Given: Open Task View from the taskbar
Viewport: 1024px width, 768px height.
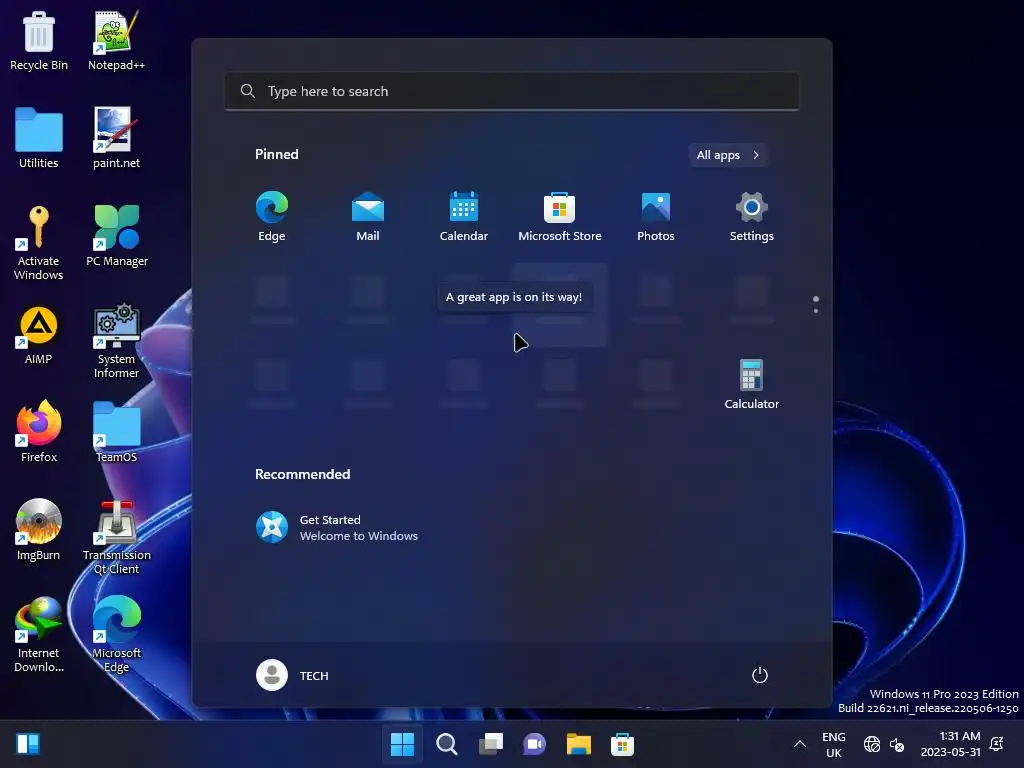Looking at the screenshot, I should (490, 744).
